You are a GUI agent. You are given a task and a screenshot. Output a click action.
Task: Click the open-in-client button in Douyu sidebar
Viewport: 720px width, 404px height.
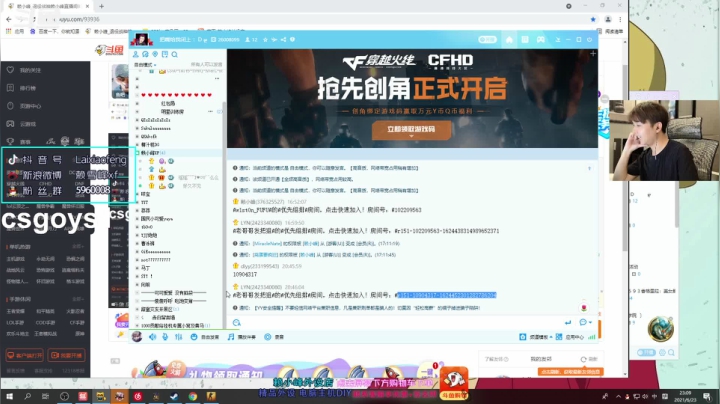[24, 355]
